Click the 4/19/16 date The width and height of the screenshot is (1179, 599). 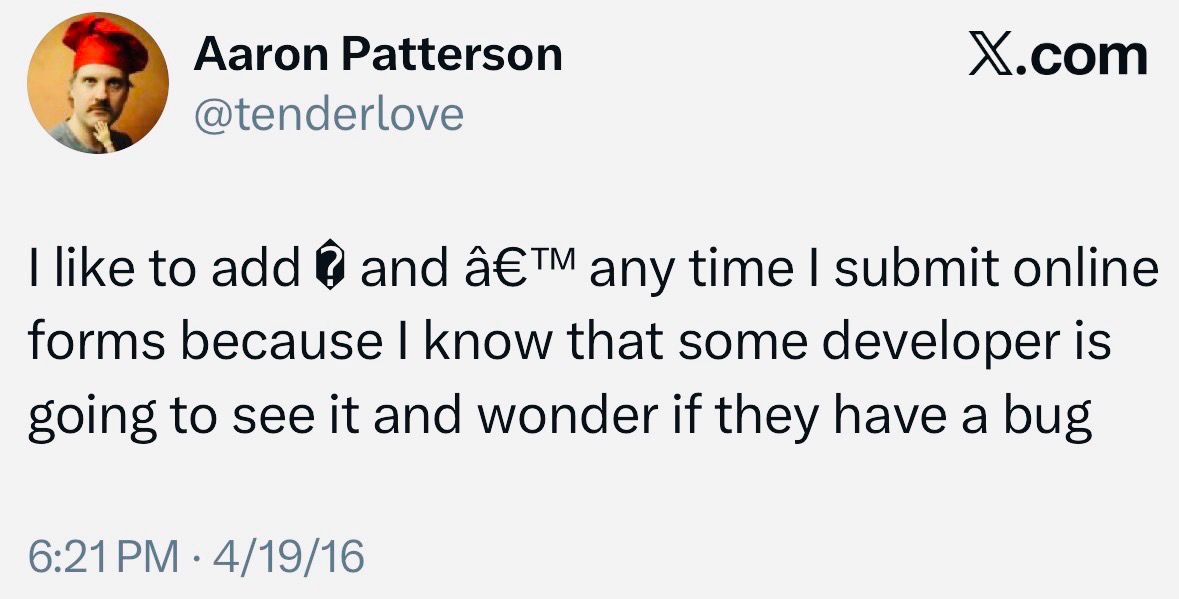[292, 556]
